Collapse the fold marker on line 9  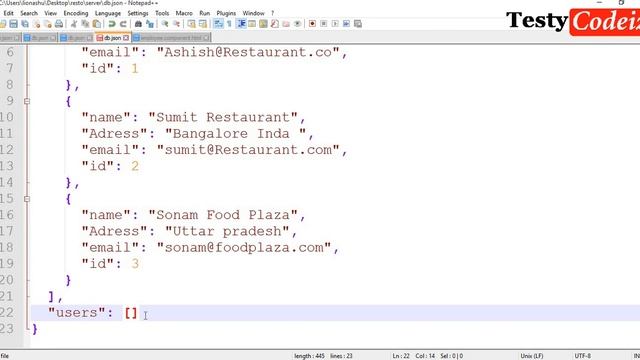(x=27, y=101)
